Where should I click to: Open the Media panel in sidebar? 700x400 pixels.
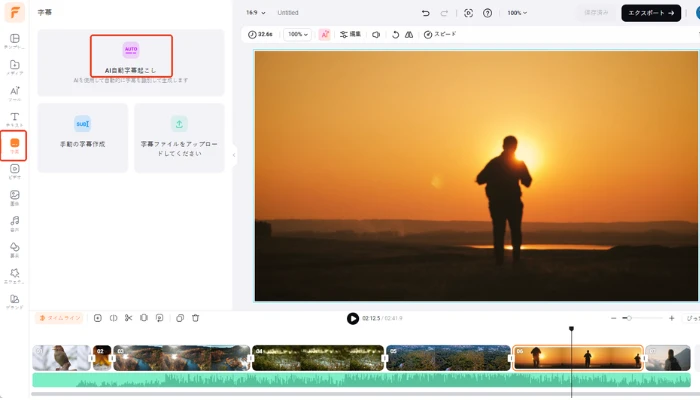(15, 68)
